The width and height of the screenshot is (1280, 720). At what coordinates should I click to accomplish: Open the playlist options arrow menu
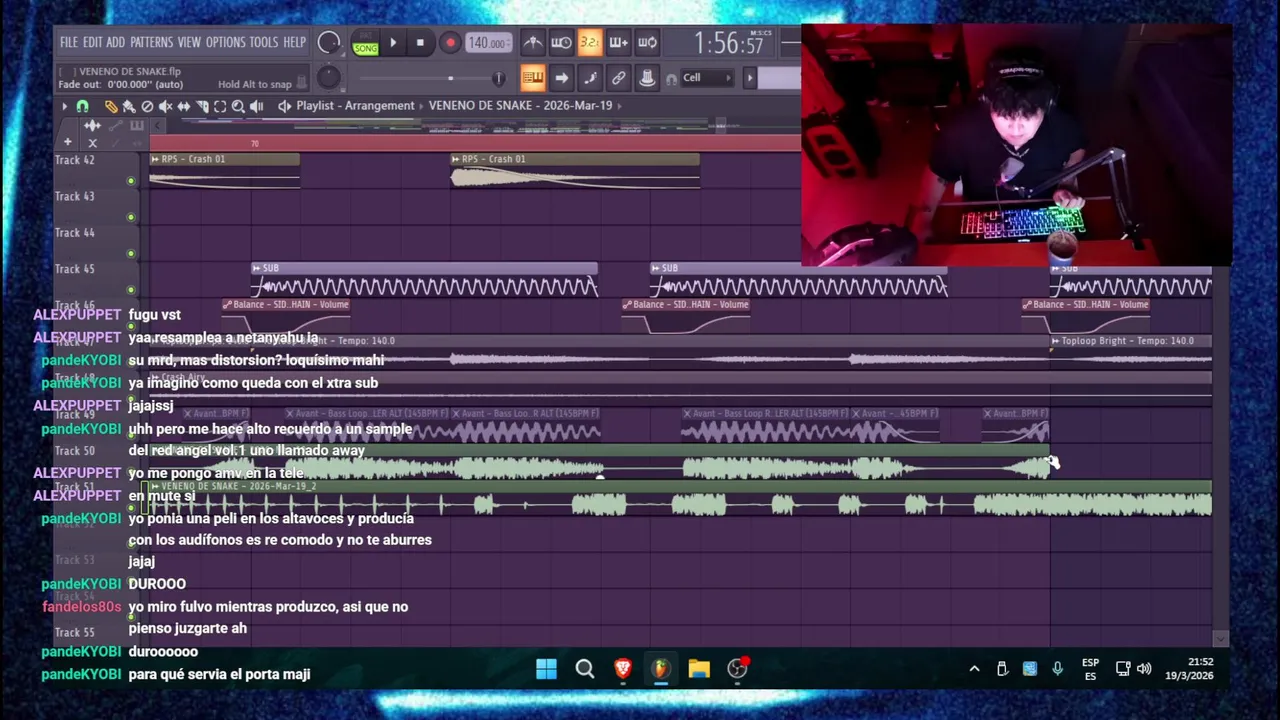click(65, 106)
